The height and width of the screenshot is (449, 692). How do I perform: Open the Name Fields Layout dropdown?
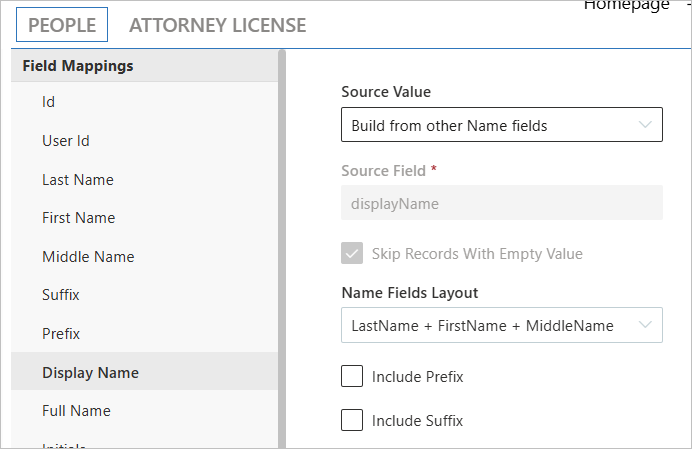click(502, 325)
